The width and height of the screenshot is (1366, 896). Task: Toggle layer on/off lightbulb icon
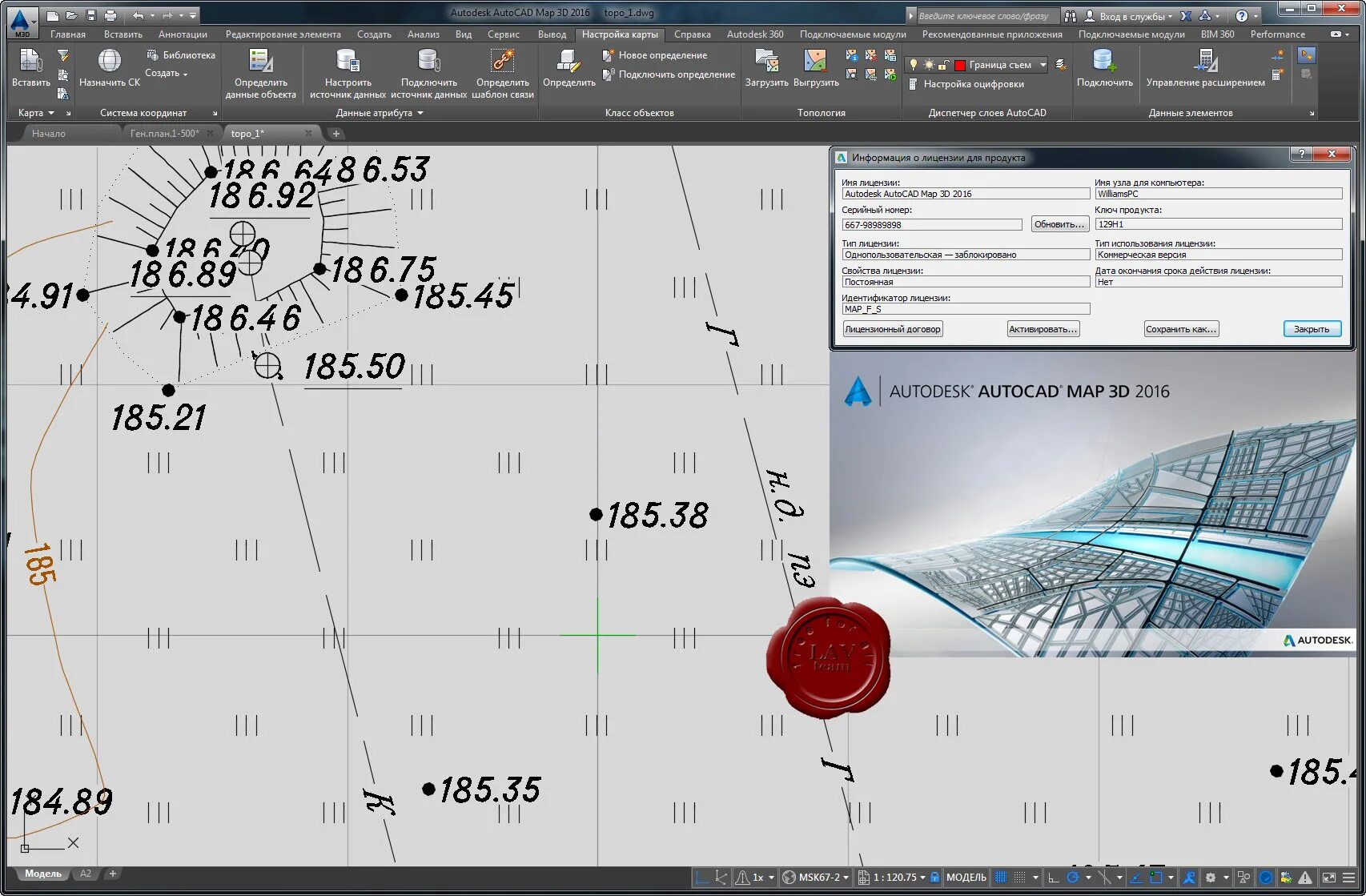(x=914, y=65)
